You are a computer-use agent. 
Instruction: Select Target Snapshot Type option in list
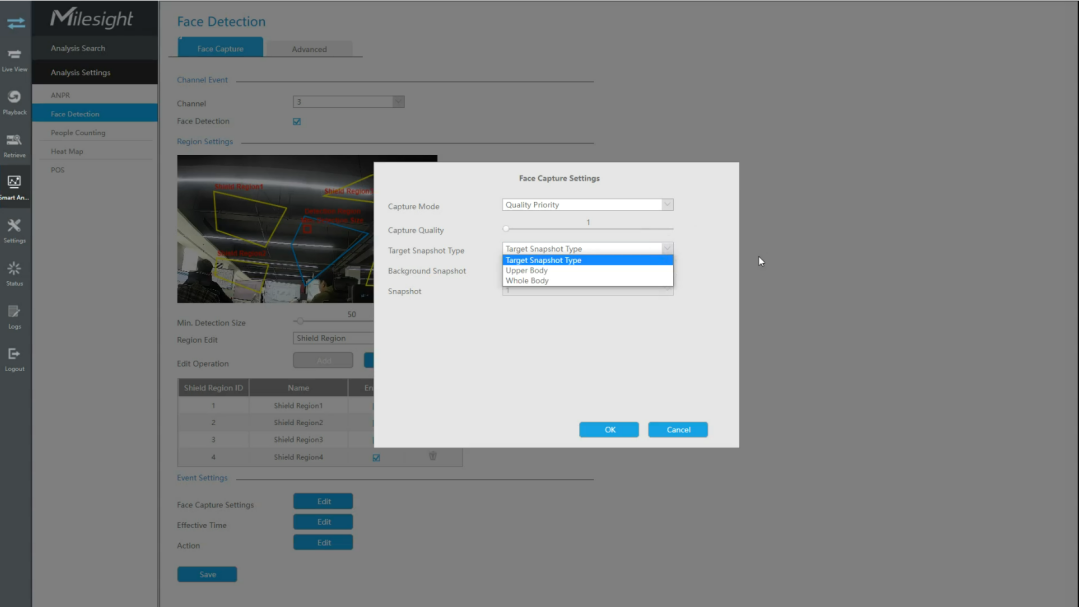[588, 260]
